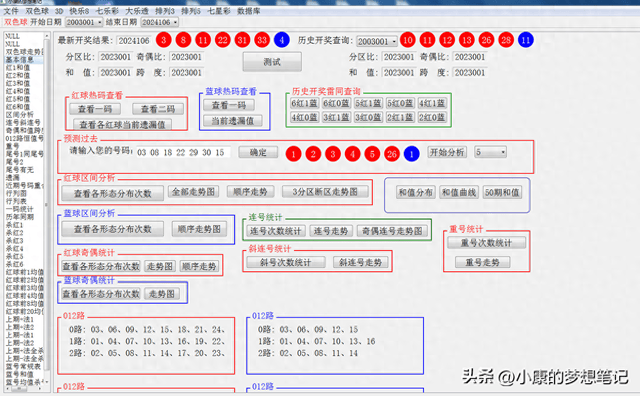Open the 双色球 menu
Image resolution: width=640 pixels, height=396 pixels.
[37, 11]
